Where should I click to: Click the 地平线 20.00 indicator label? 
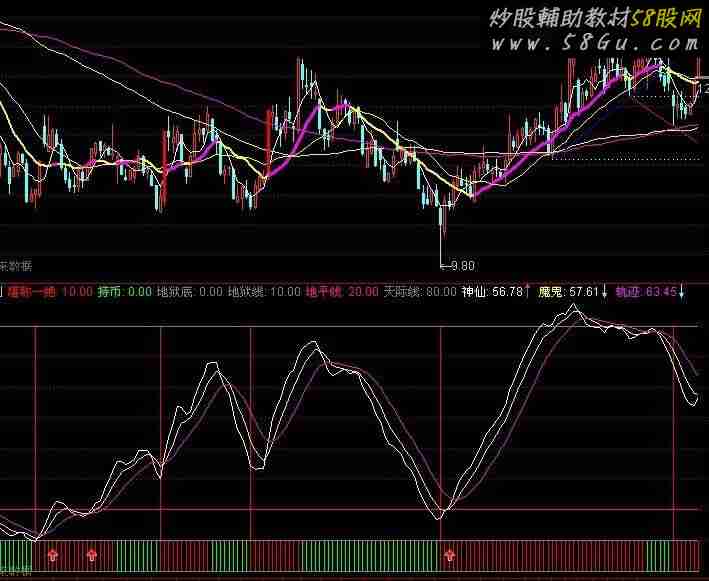pyautogui.click(x=342, y=292)
